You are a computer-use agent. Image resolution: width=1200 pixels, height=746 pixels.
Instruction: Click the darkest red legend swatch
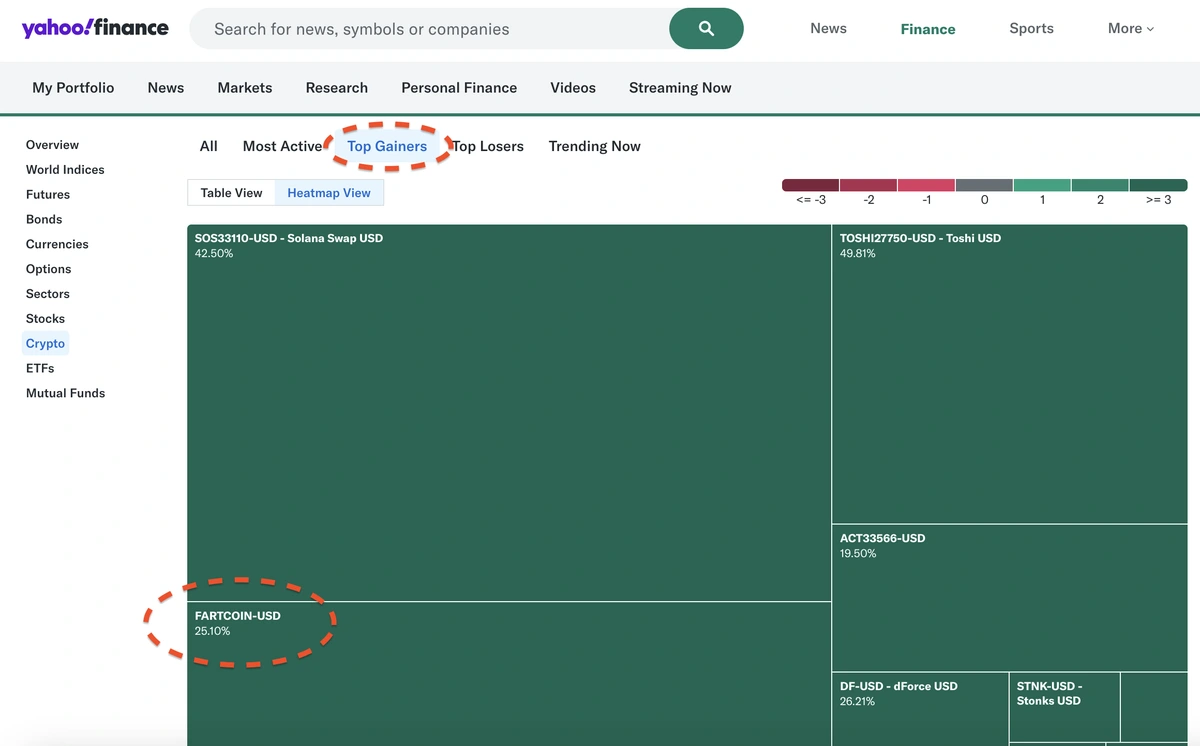[810, 185]
